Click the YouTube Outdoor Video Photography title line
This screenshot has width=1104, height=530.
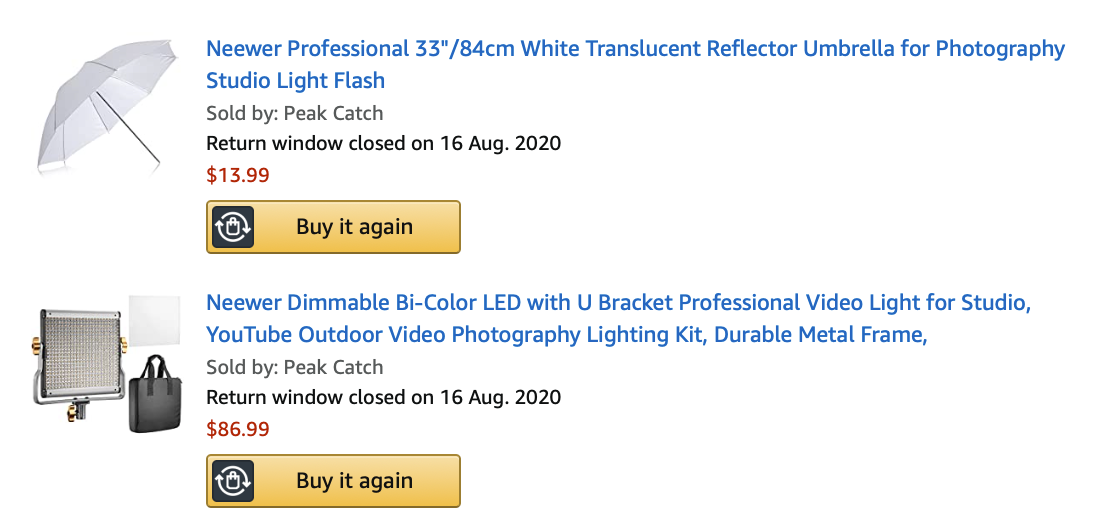tap(567, 335)
